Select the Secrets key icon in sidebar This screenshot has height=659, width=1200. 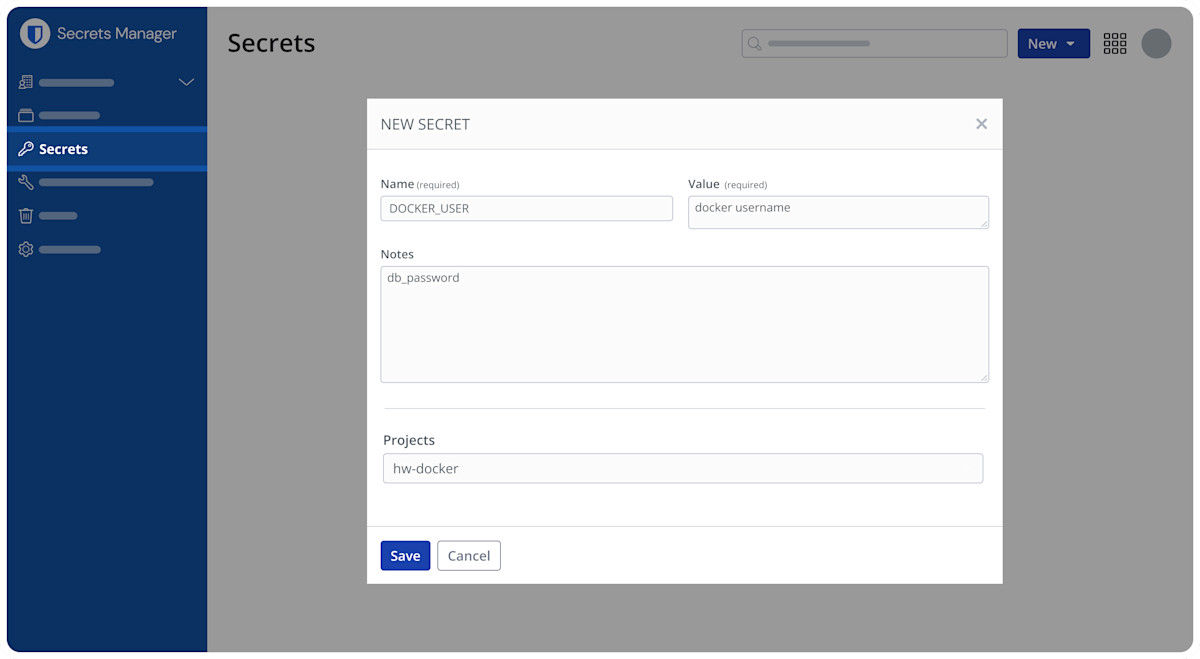[26, 149]
